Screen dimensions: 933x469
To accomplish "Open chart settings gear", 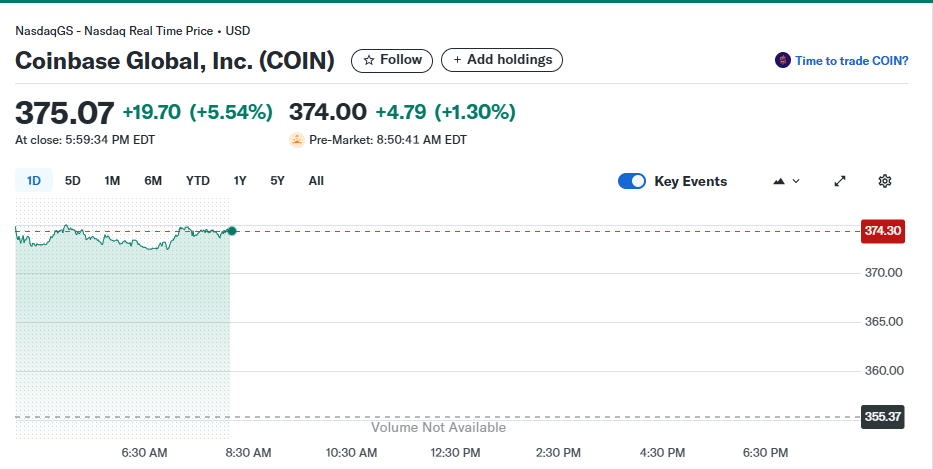I will tap(885, 181).
